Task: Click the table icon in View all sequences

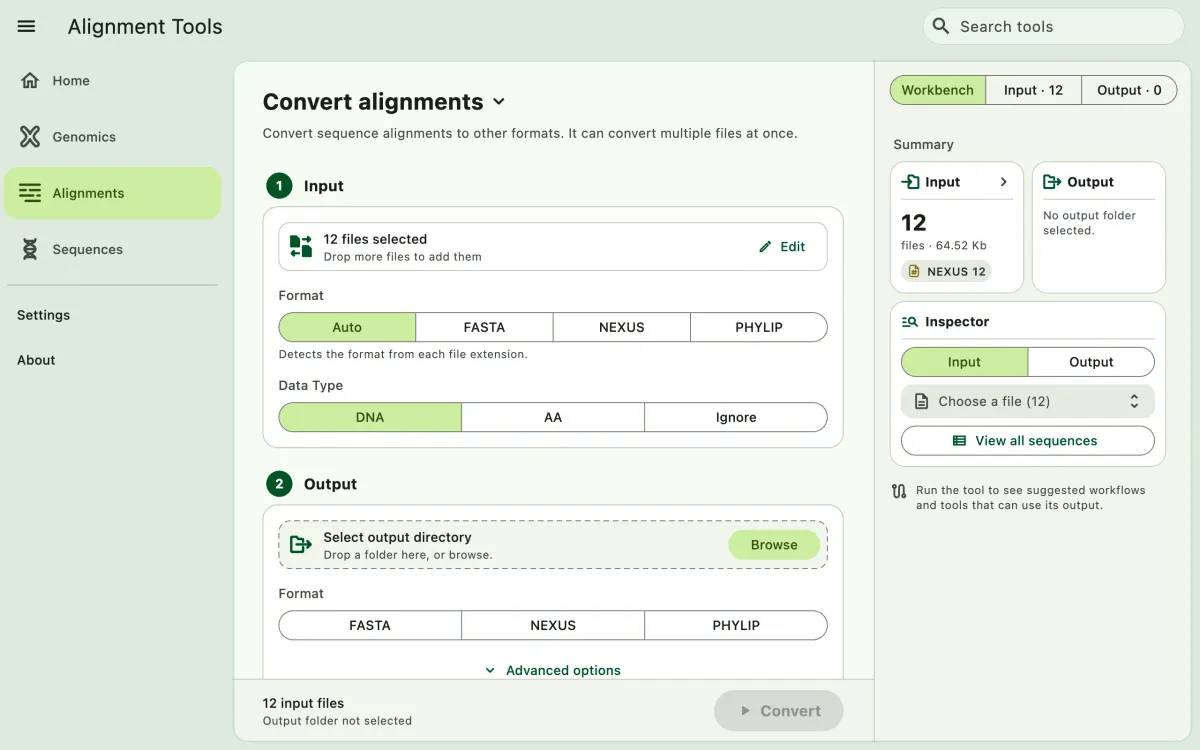Action: [960, 441]
